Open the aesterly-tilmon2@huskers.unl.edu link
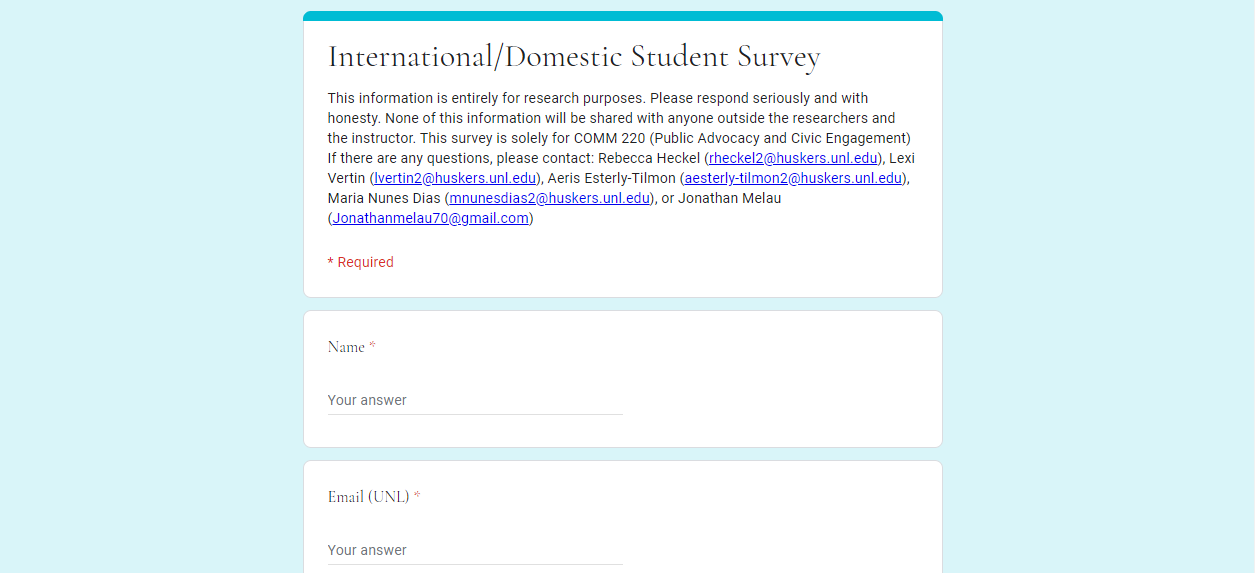 coord(793,178)
